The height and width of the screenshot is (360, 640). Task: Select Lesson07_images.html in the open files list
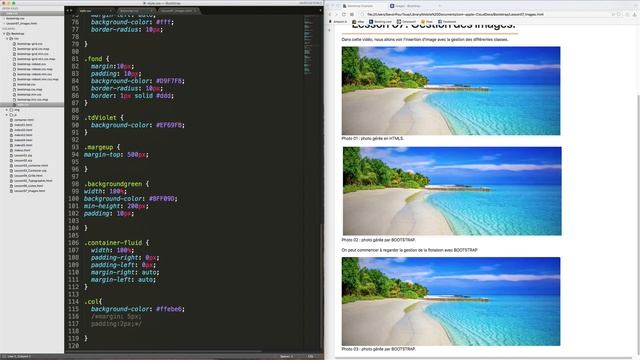click(22, 23)
